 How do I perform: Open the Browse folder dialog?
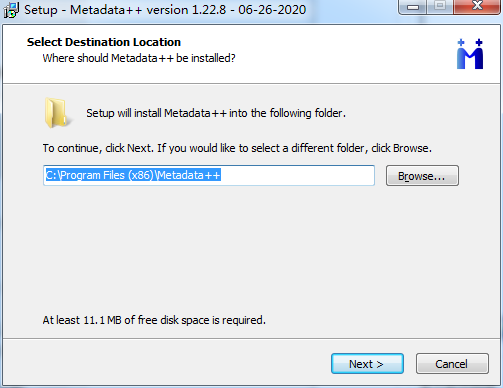pyautogui.click(x=422, y=176)
